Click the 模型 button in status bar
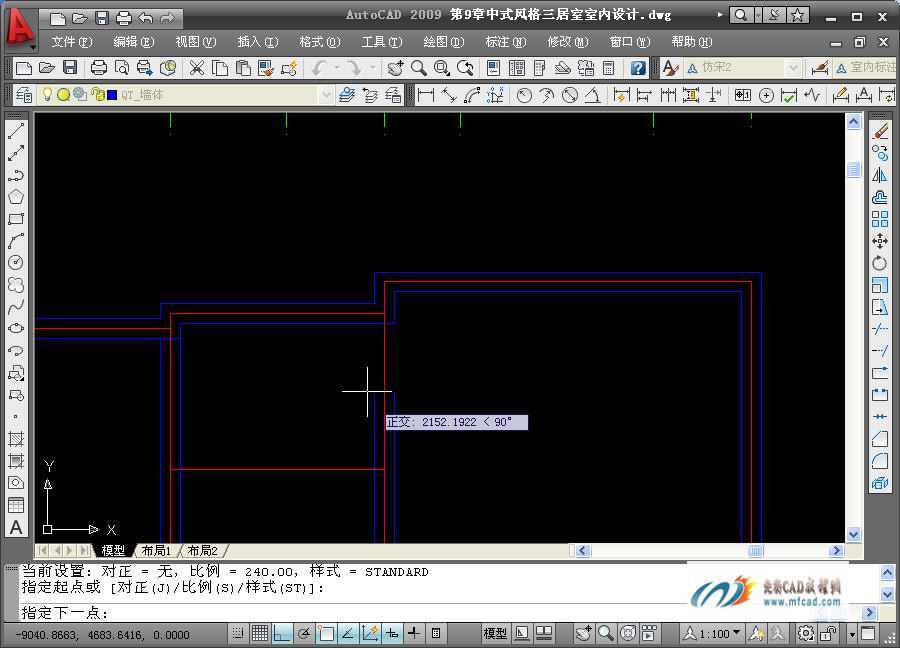Viewport: 900px width, 648px height. pos(495,634)
